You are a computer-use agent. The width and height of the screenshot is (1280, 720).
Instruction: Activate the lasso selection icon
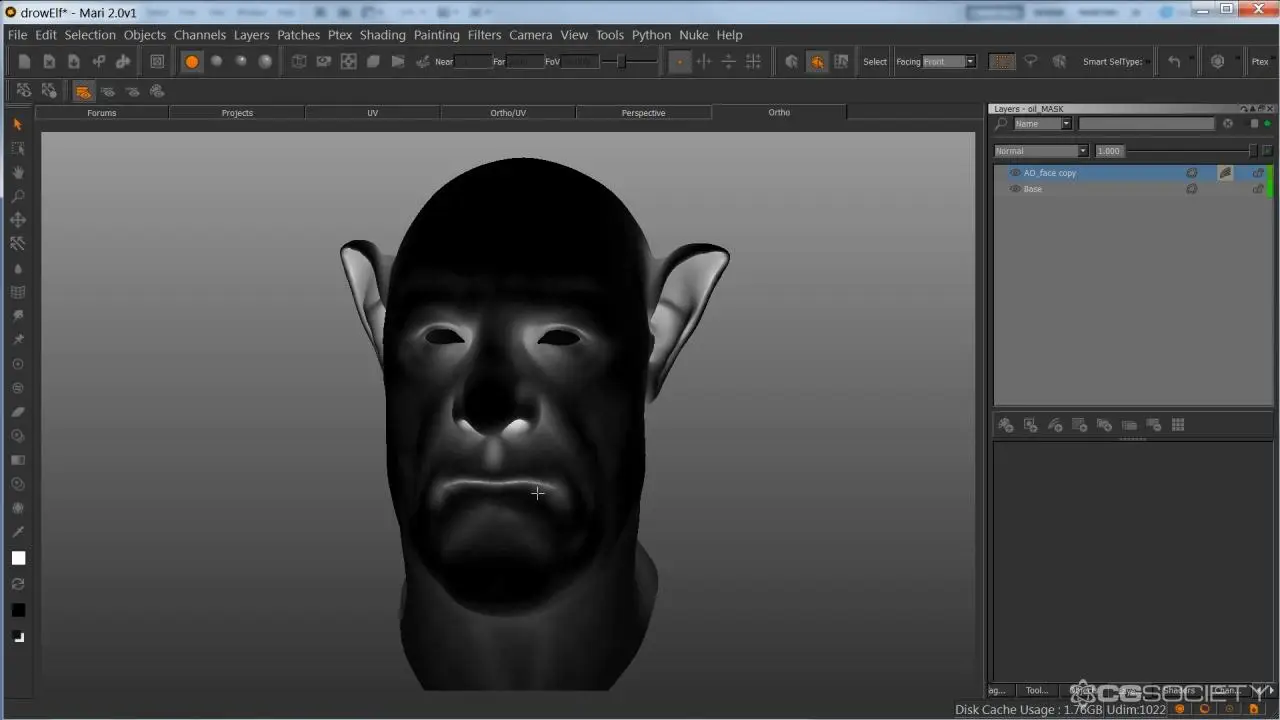click(x=1031, y=62)
